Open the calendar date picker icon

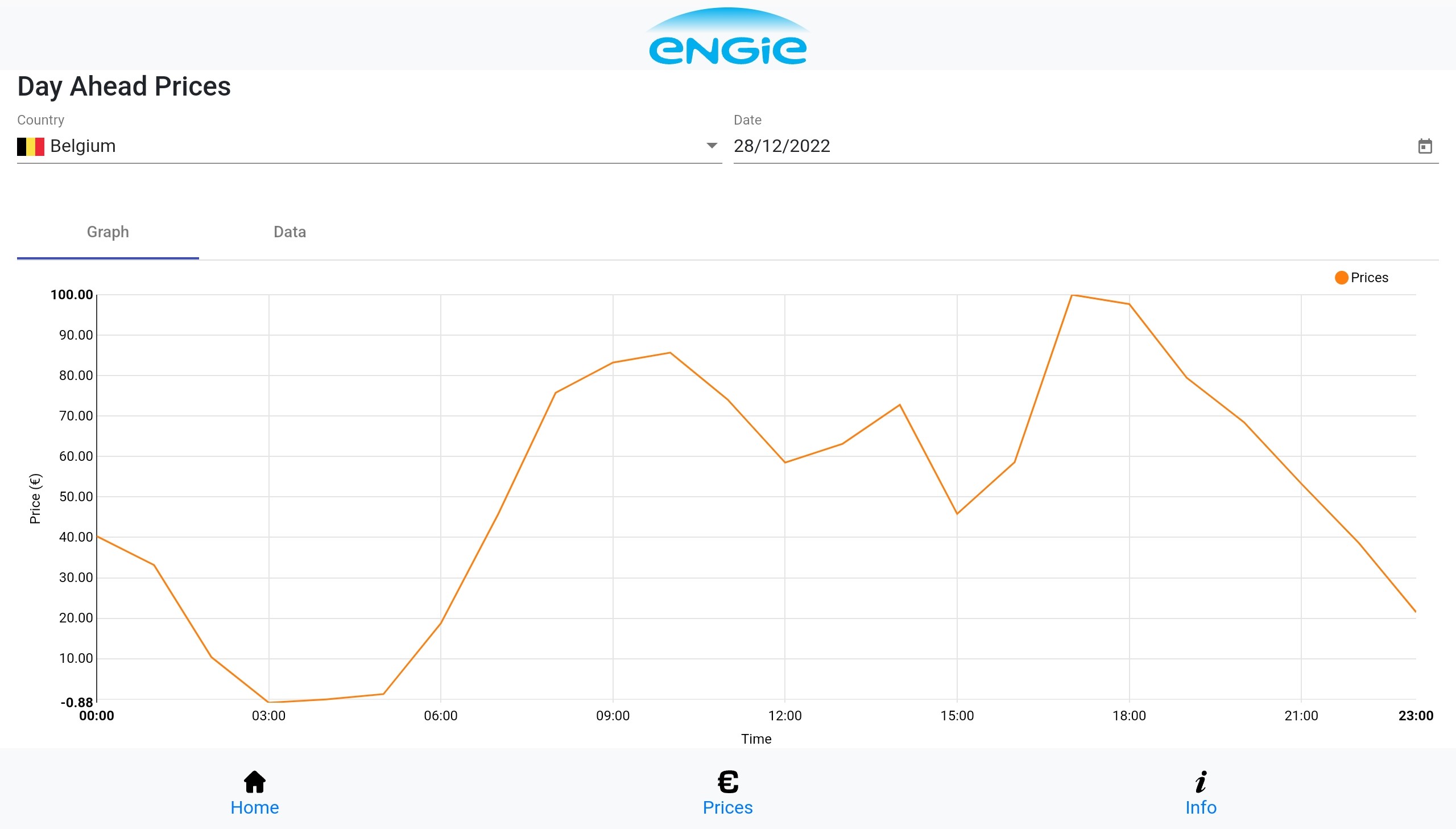pos(1425,146)
